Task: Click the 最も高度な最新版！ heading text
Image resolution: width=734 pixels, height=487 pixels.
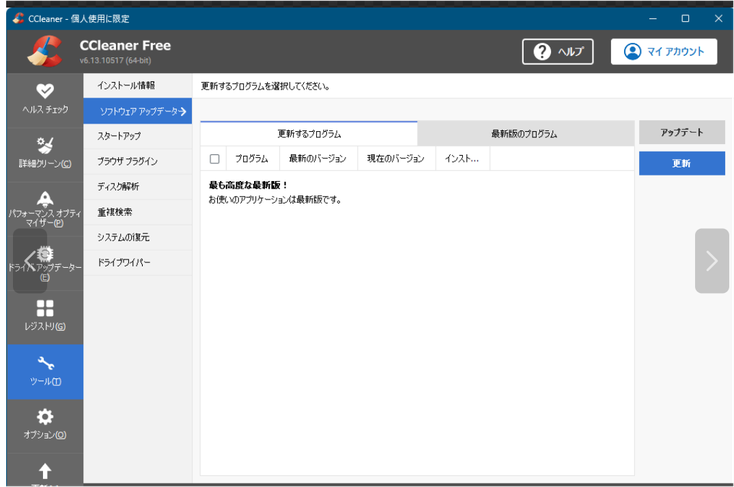Action: [x=248, y=185]
